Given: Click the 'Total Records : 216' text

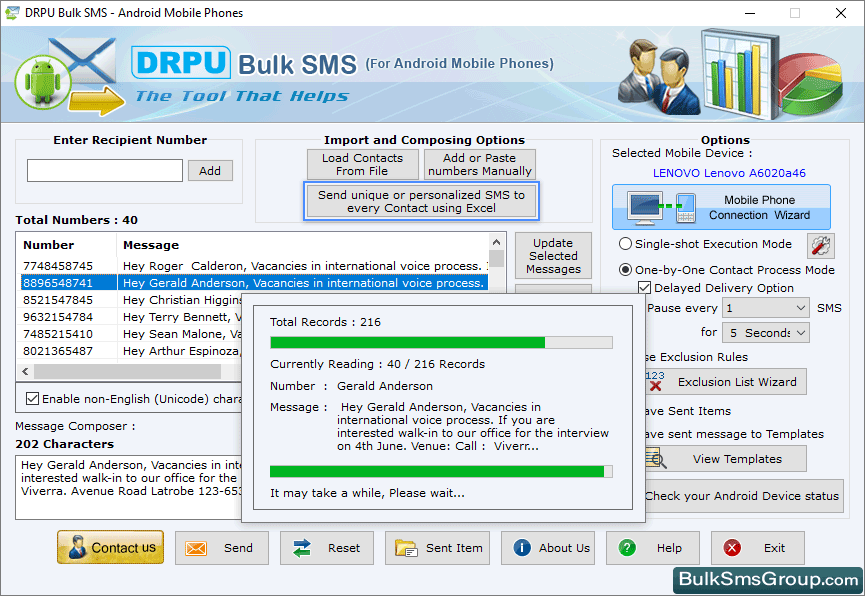Looking at the screenshot, I should [x=325, y=322].
